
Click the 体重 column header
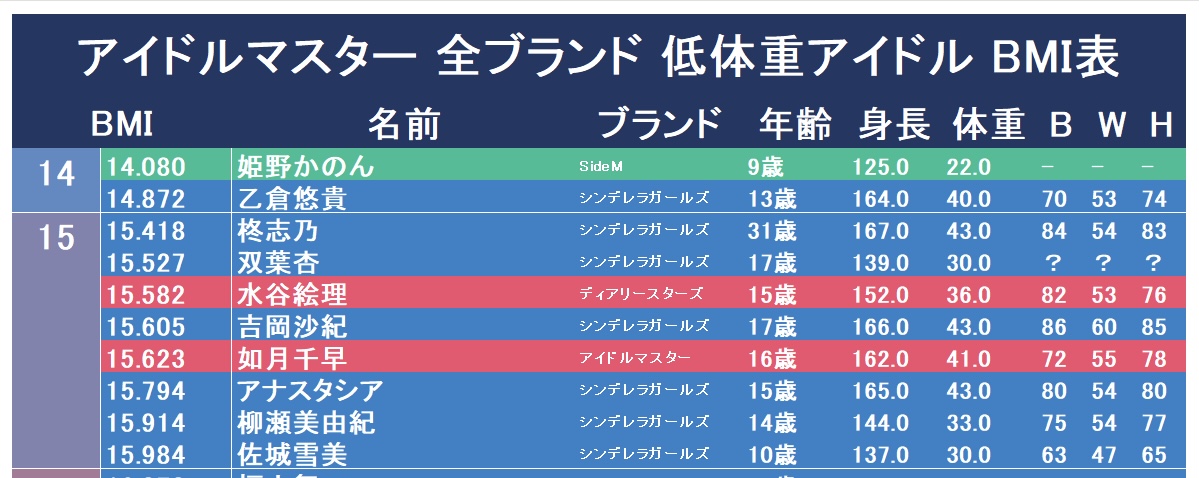[x=989, y=124]
